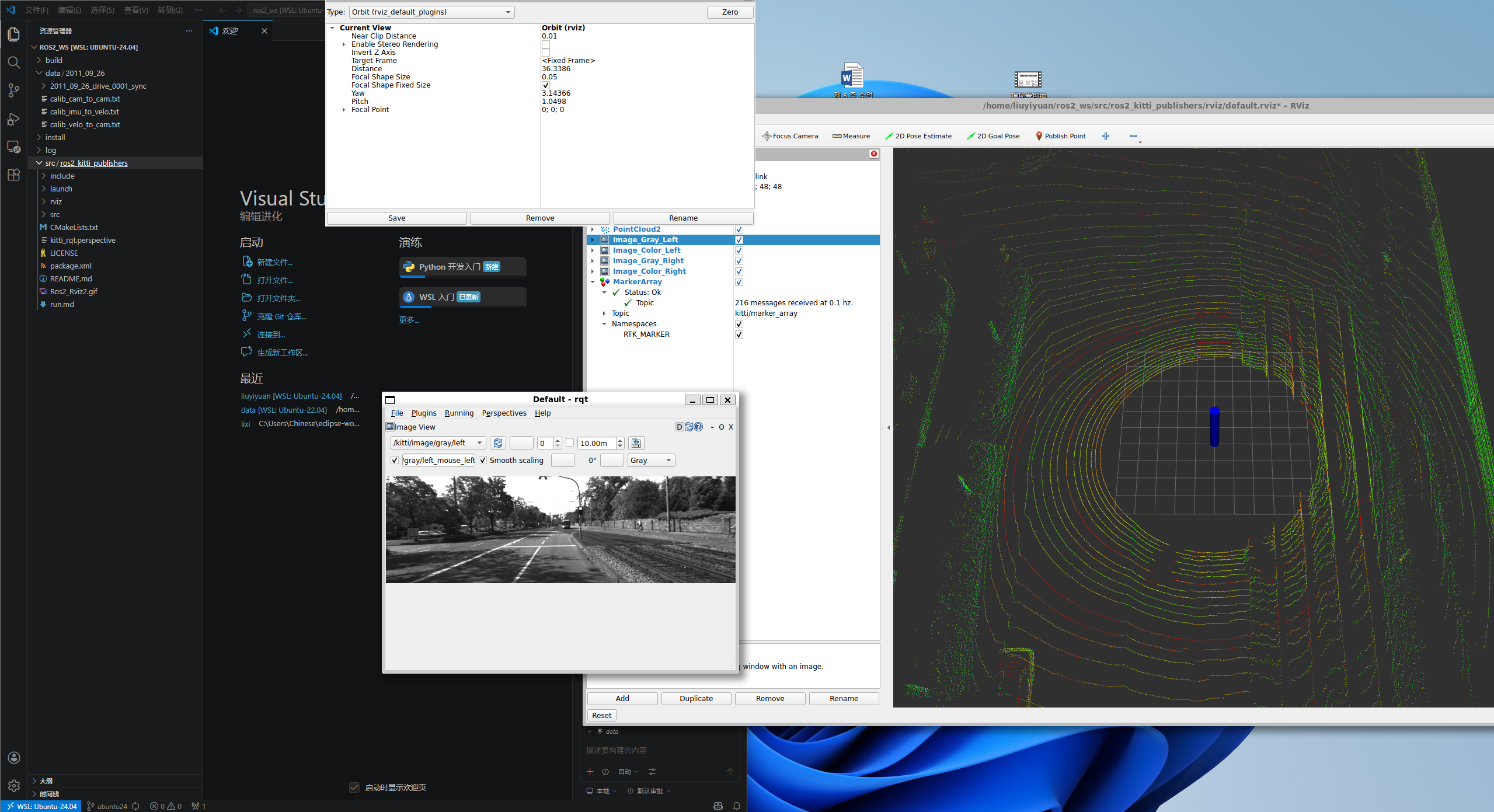The width and height of the screenshot is (1494, 812).
Task: Click the Save button in Views panel
Action: [397, 218]
